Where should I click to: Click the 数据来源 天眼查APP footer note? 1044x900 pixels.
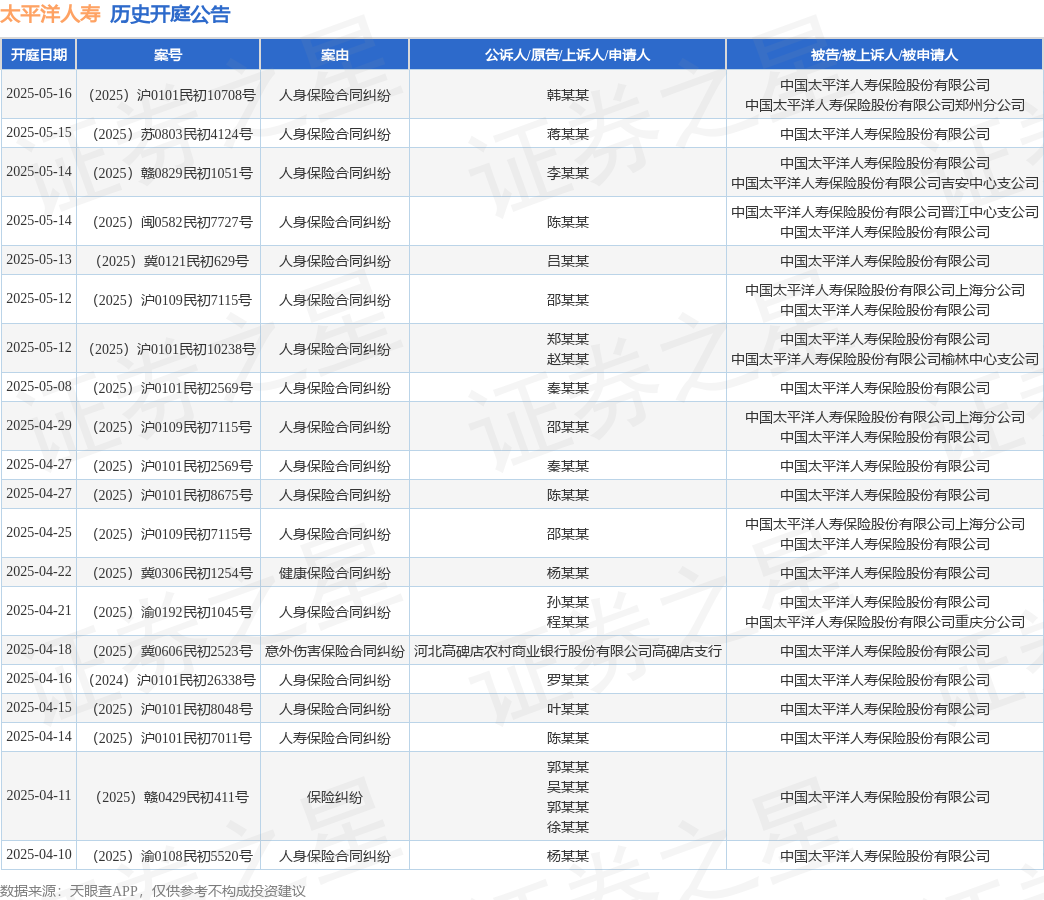pyautogui.click(x=153, y=891)
